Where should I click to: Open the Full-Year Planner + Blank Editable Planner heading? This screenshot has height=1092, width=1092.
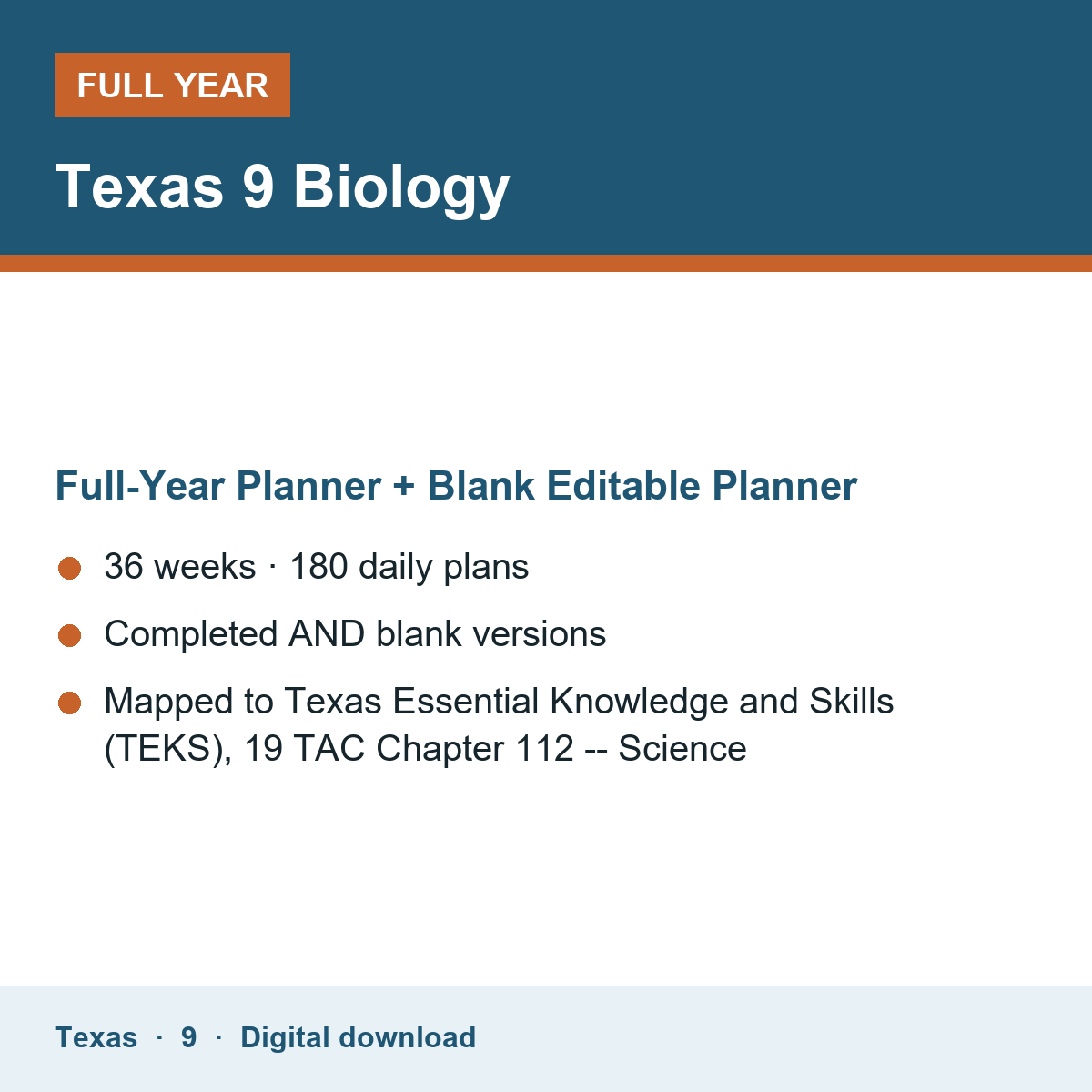(456, 486)
